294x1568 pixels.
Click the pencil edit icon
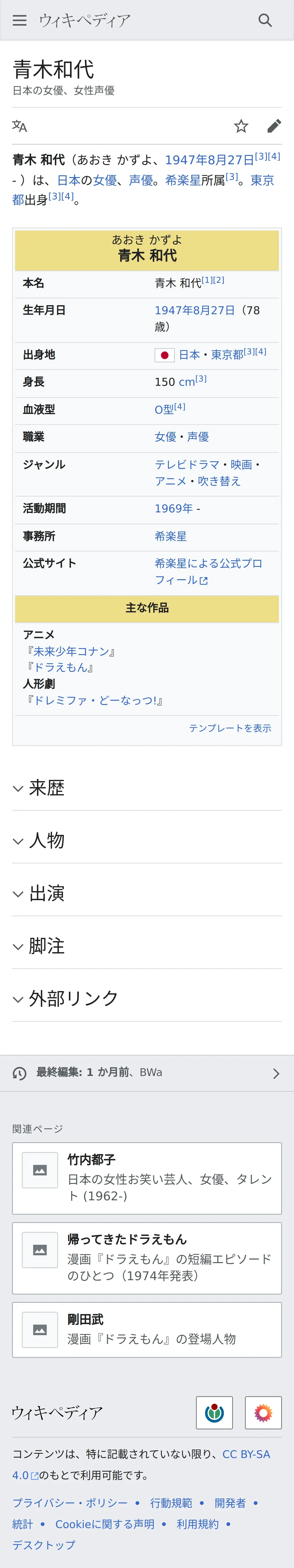(274, 126)
